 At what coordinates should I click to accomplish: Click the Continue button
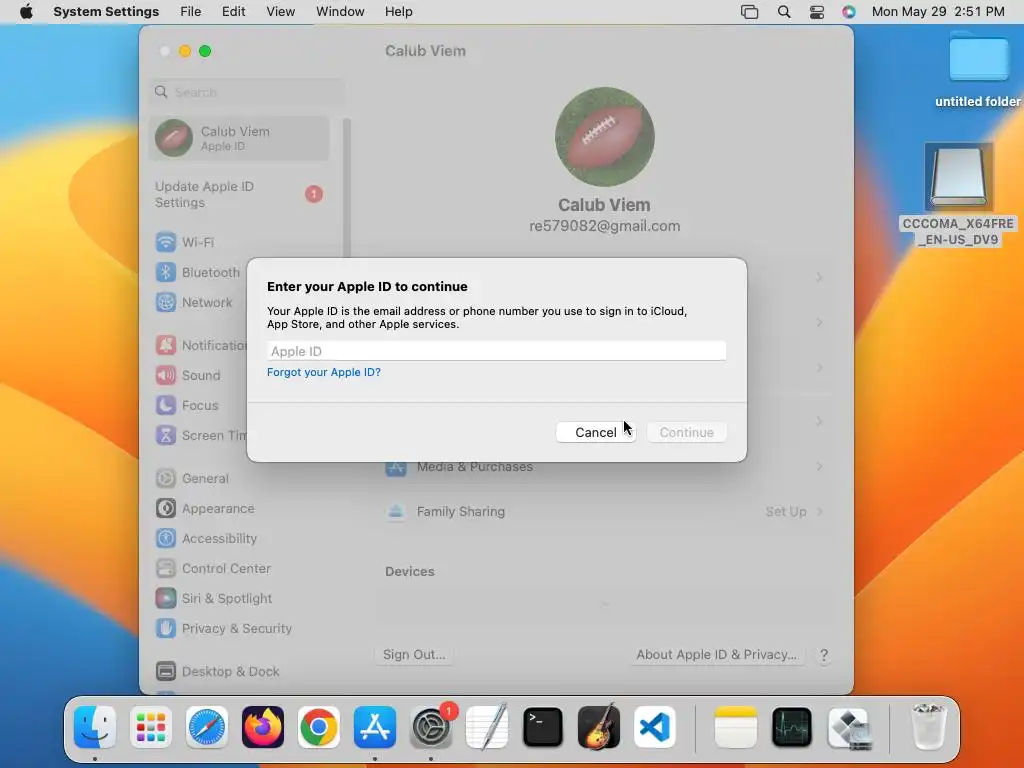click(x=686, y=432)
